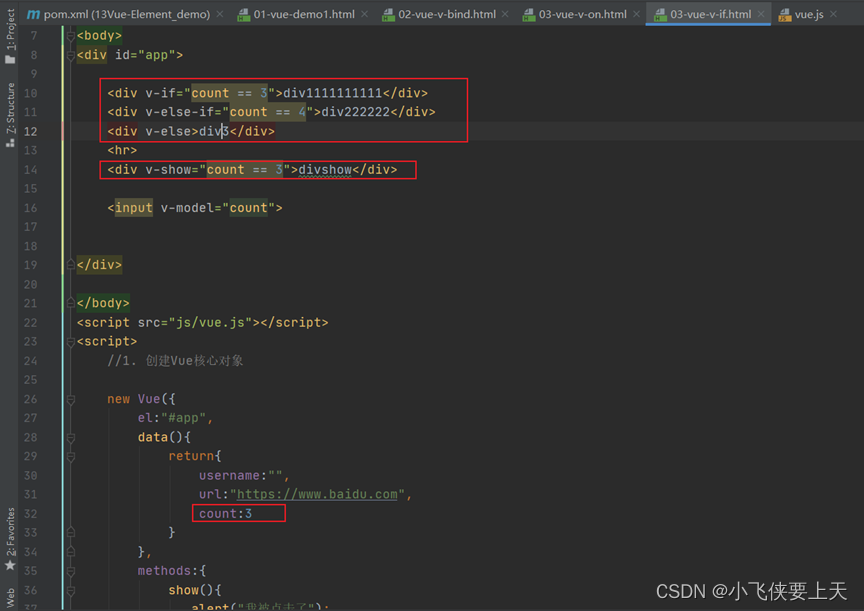Screen dimensions: 864x611
Task: Click the script src="js/vue.js" line
Action: tap(202, 322)
